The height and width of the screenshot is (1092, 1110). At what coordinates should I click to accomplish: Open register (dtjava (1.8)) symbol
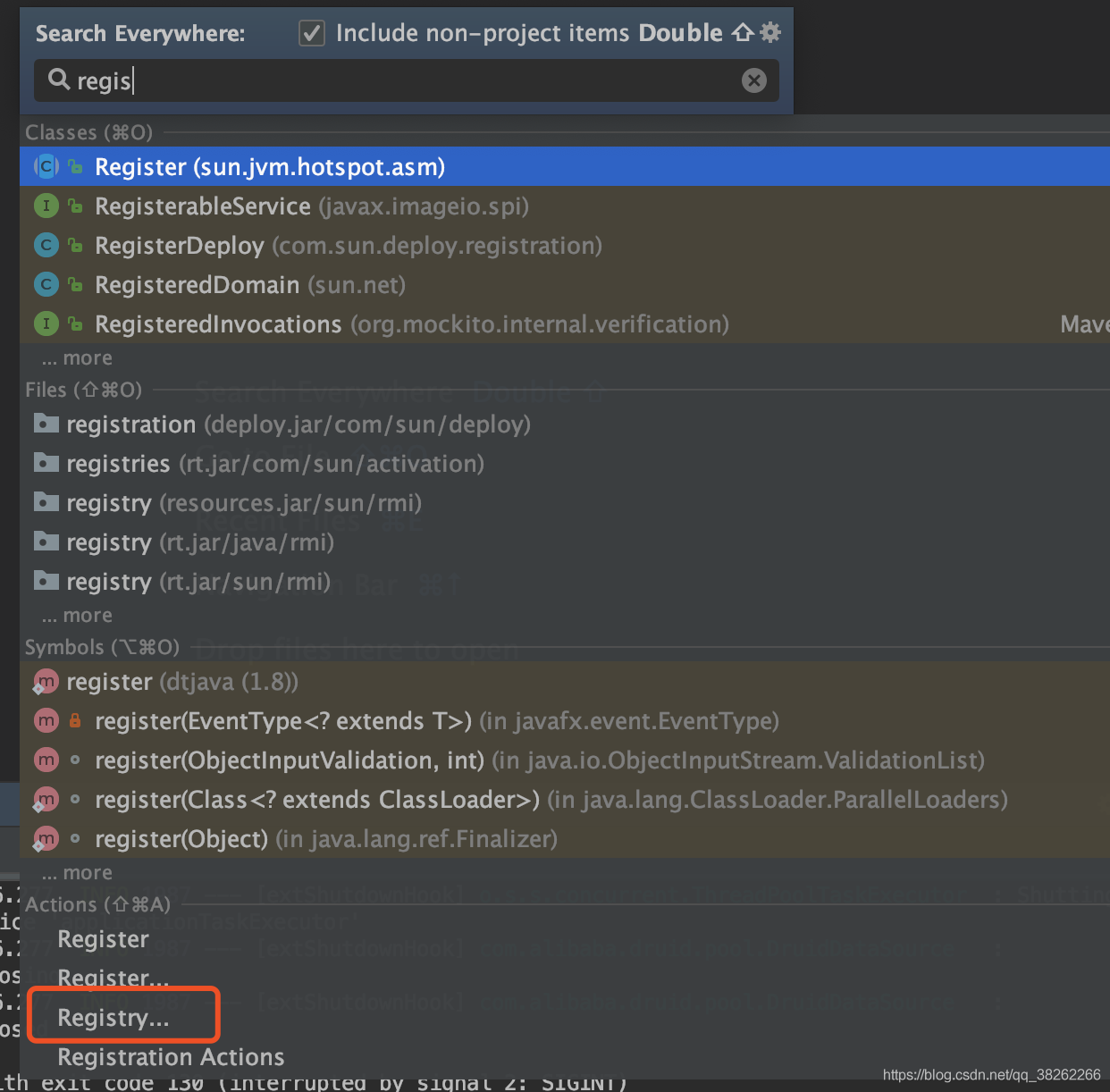click(565, 681)
